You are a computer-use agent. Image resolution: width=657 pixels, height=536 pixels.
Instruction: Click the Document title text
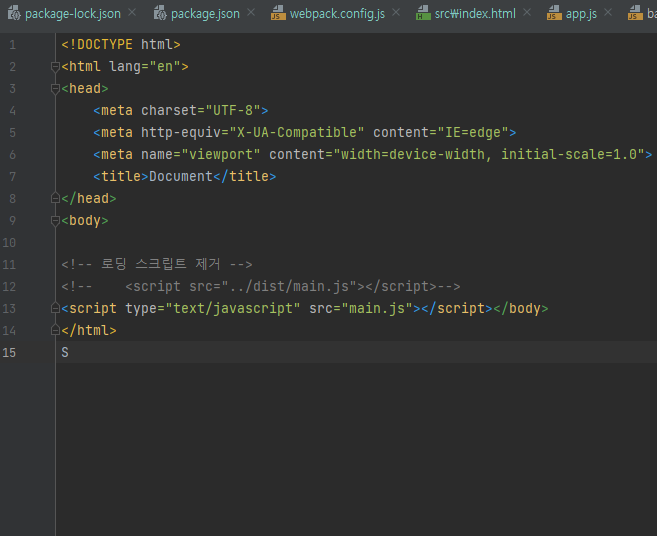(181, 176)
